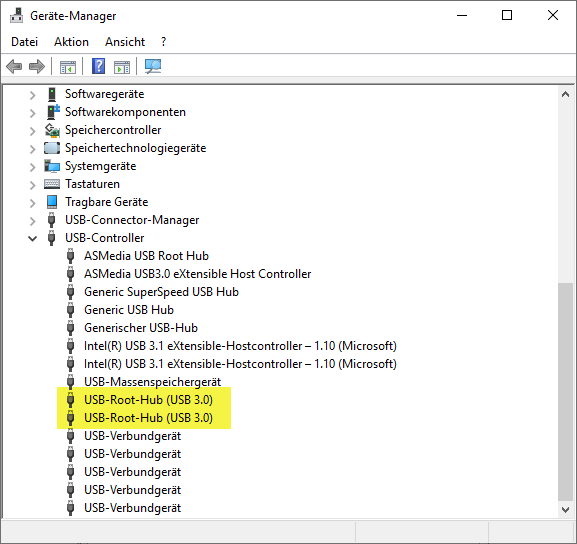This screenshot has width=577, height=544.
Task: Open the Aktion menu
Action: pyautogui.click(x=71, y=42)
